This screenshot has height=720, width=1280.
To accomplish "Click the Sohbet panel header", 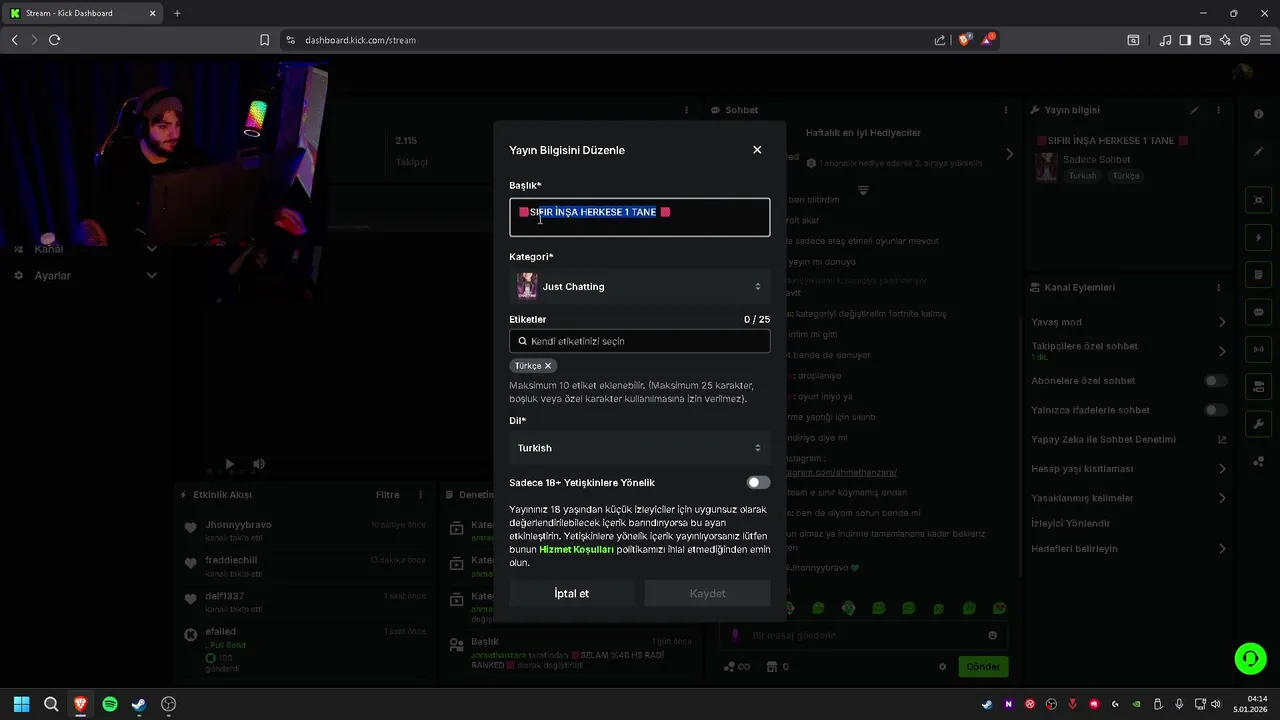I will coord(742,110).
